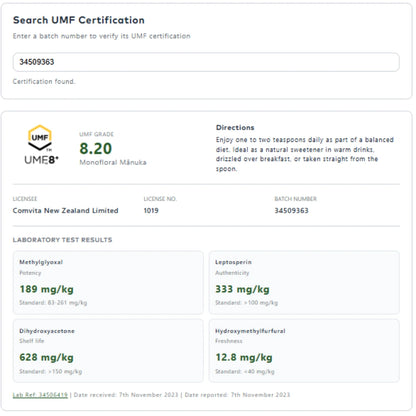Click the 189 mg/kg Methylglyoxal value
The width and height of the screenshot is (416, 416).
(x=47, y=289)
